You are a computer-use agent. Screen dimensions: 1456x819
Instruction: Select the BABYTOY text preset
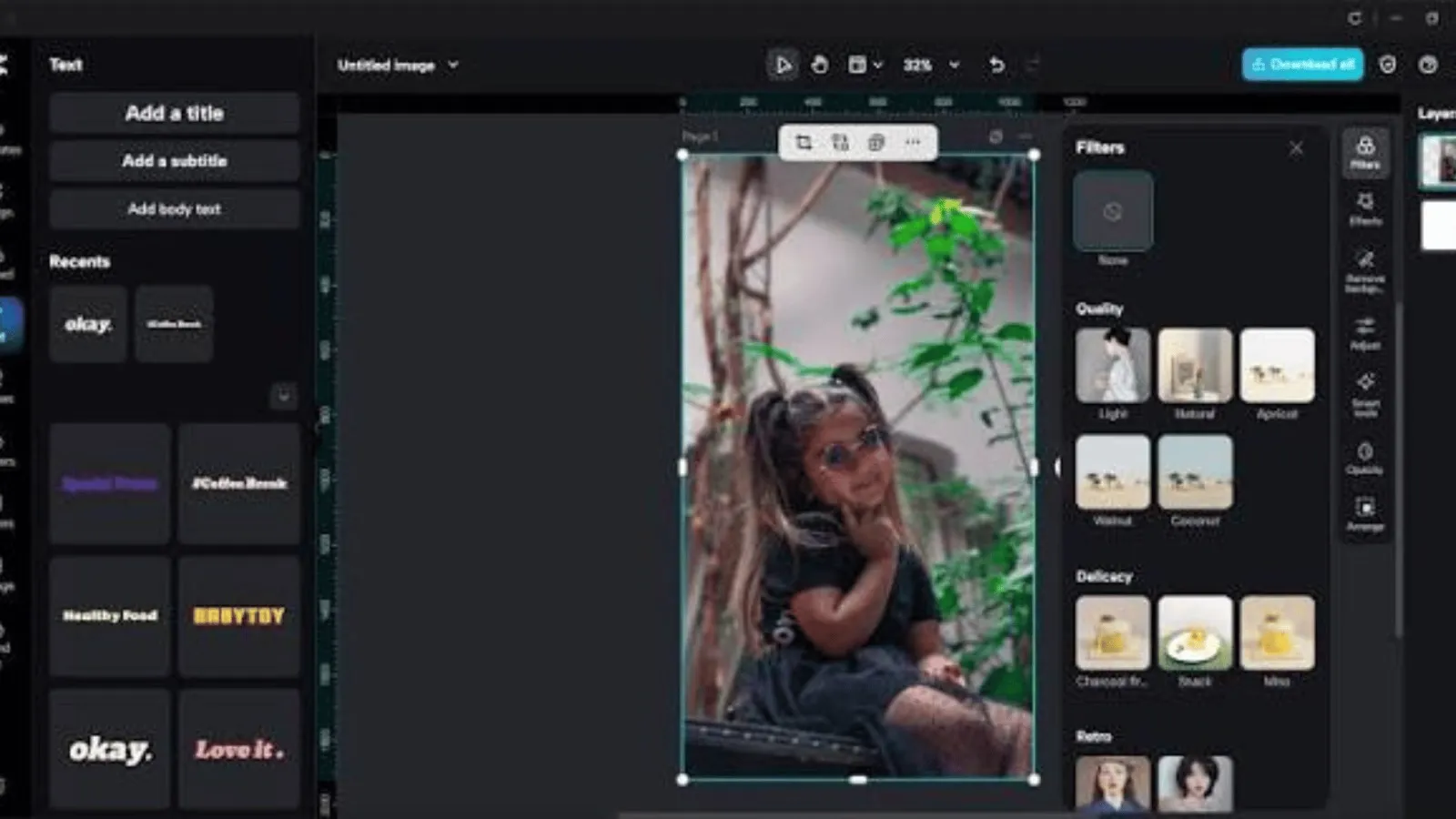coord(238,616)
